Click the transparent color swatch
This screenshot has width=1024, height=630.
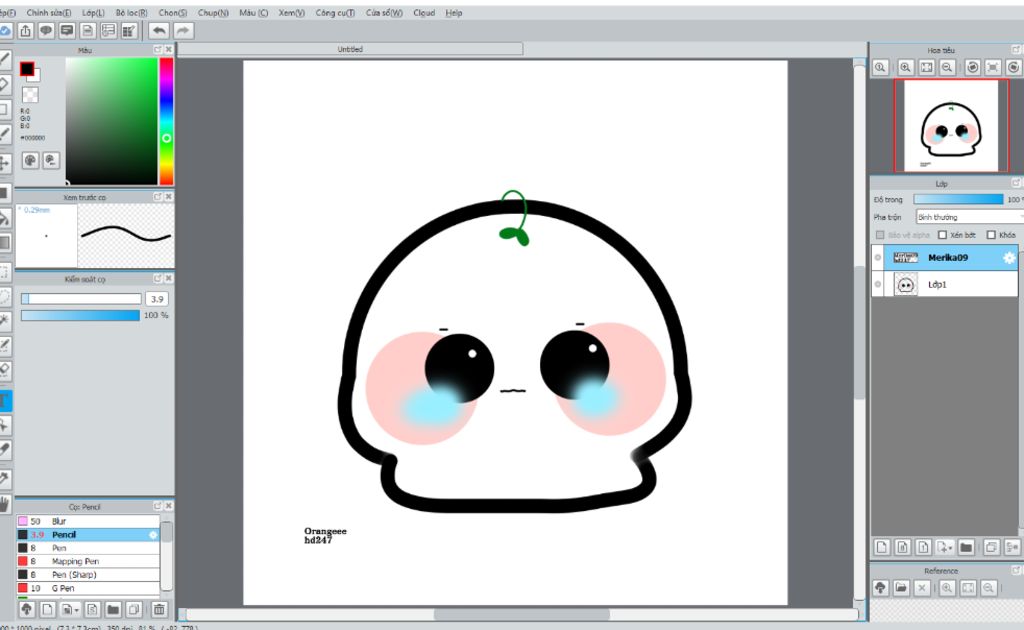coord(30,95)
